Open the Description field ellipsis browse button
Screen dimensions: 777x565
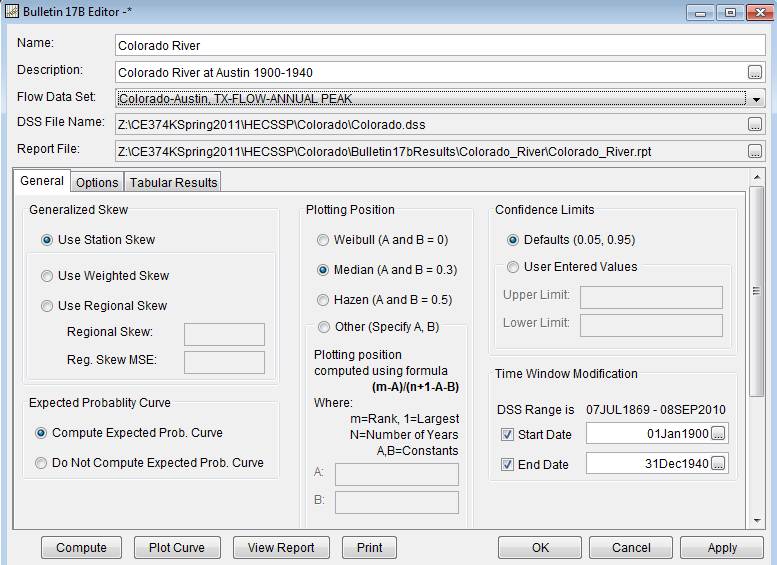[754, 72]
